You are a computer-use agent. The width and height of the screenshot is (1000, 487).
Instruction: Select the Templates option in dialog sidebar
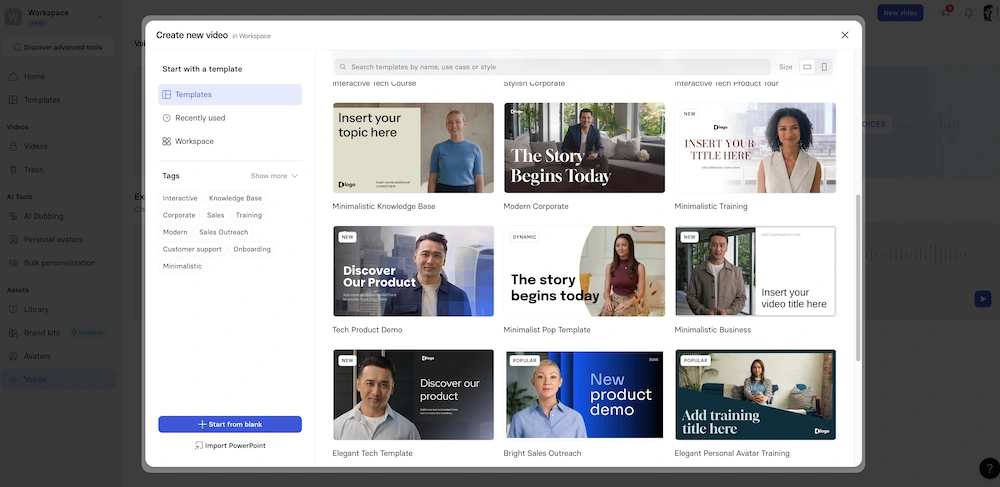point(230,94)
